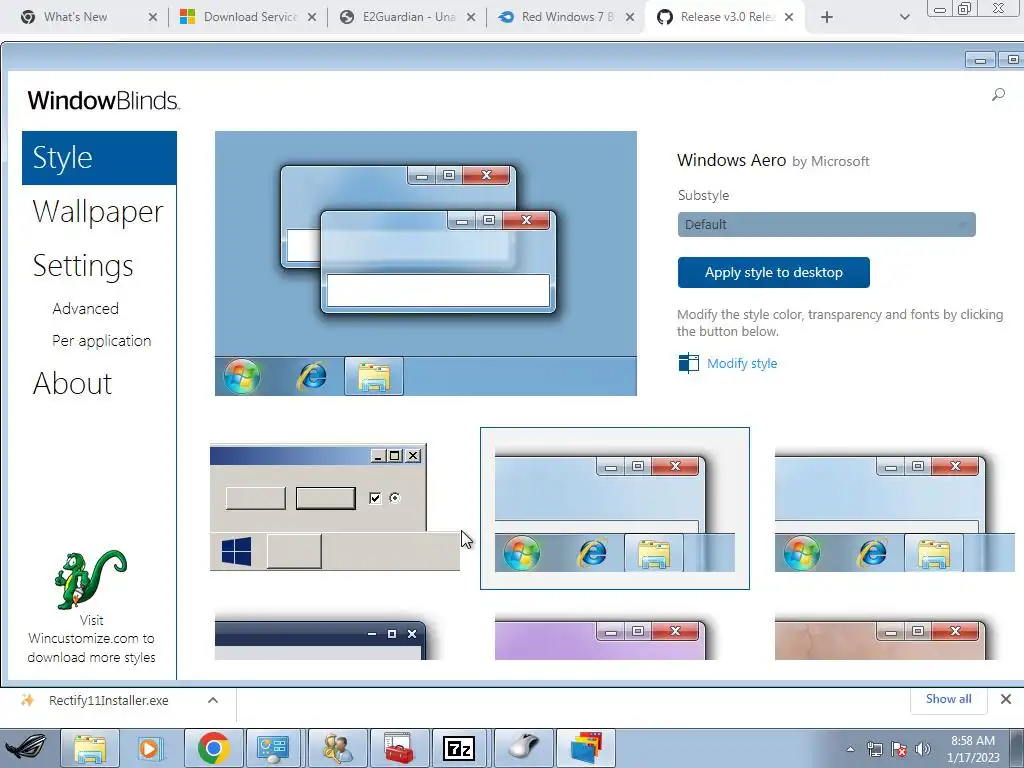The height and width of the screenshot is (768, 1024).
Task: Show hidden system tray icons
Action: (850, 750)
